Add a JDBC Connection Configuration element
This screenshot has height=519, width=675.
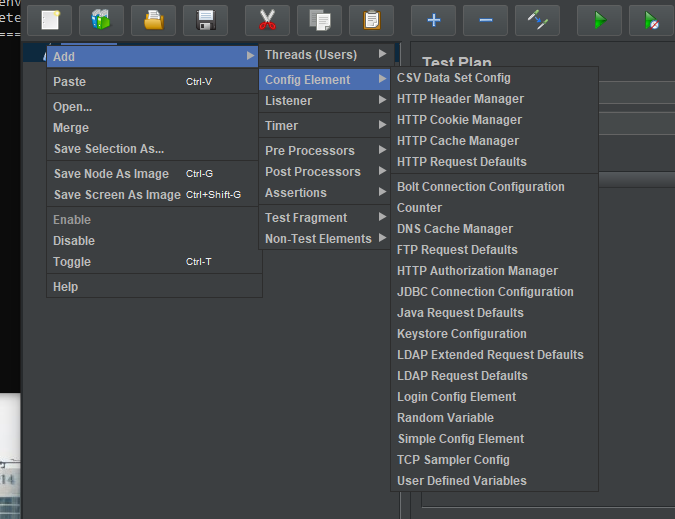pyautogui.click(x=485, y=292)
